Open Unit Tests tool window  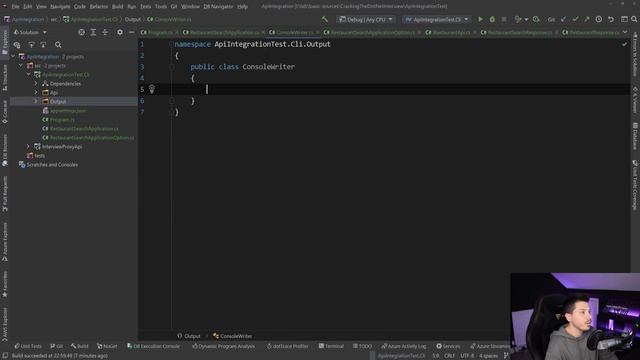click(28, 346)
